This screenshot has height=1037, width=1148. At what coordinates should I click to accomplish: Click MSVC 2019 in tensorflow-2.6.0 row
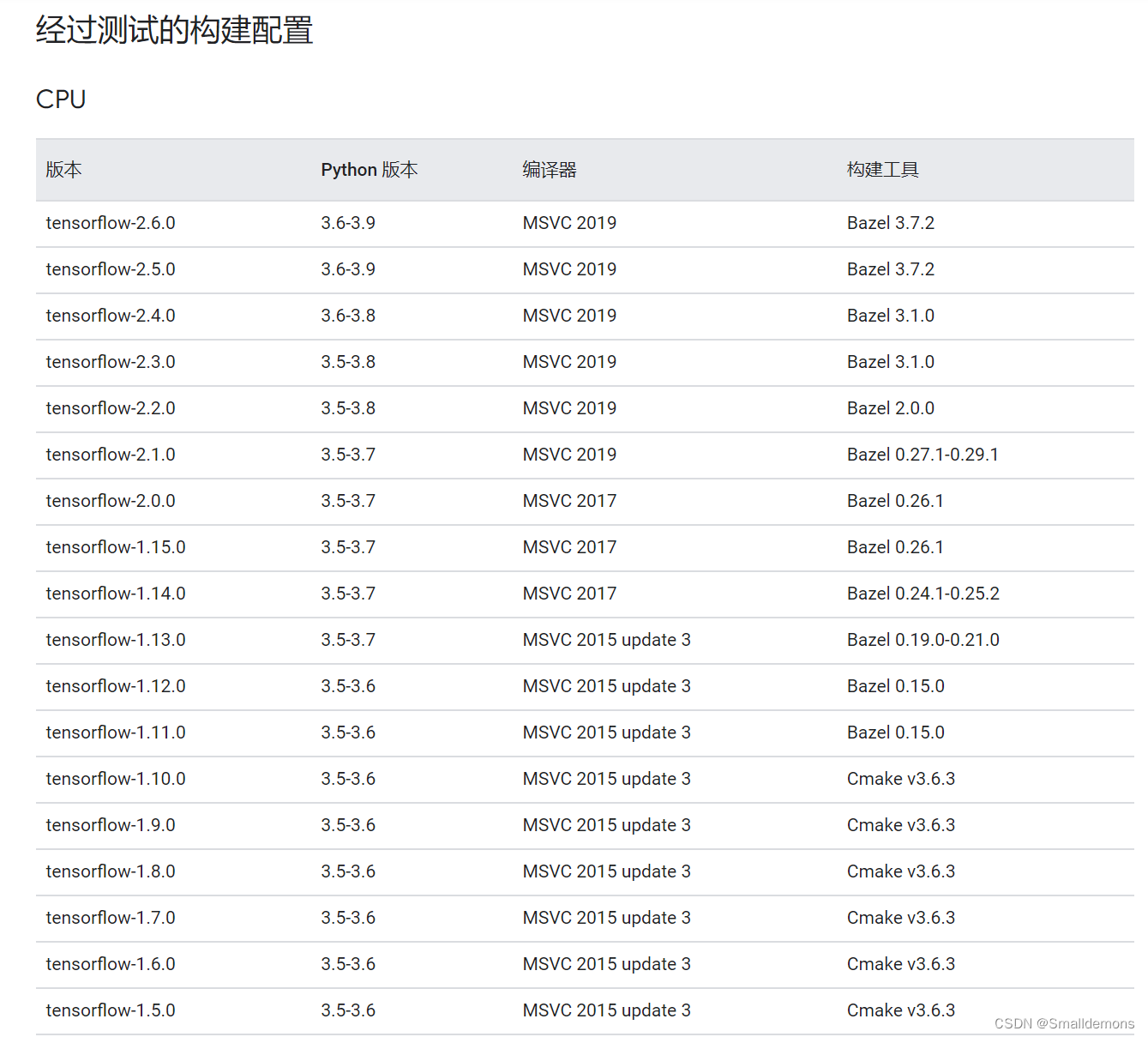click(569, 223)
